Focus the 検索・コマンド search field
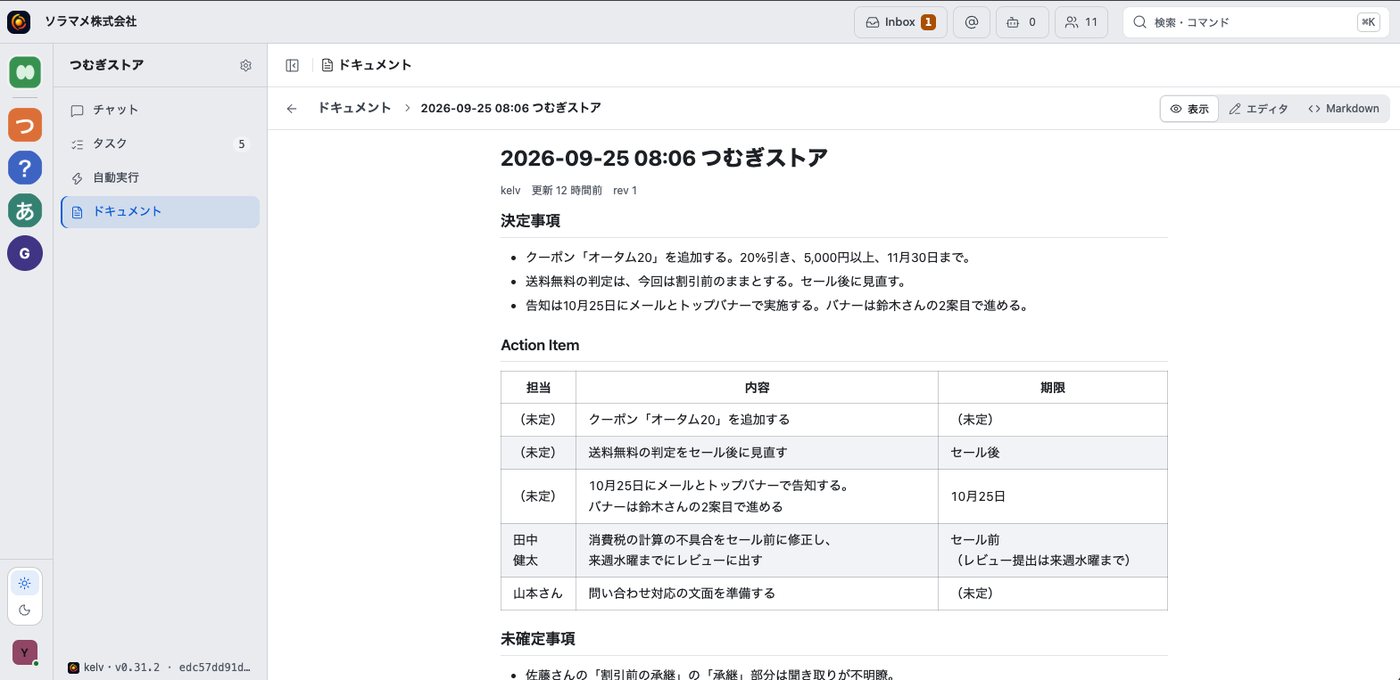This screenshot has width=1400, height=680. coord(1254,22)
